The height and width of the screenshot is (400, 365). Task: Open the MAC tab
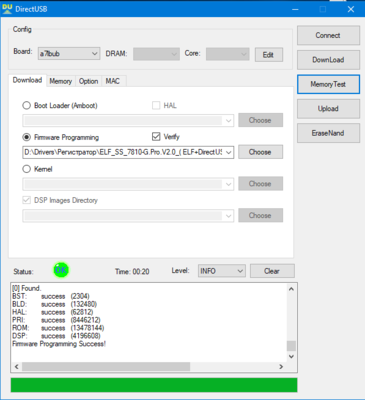pos(113,81)
